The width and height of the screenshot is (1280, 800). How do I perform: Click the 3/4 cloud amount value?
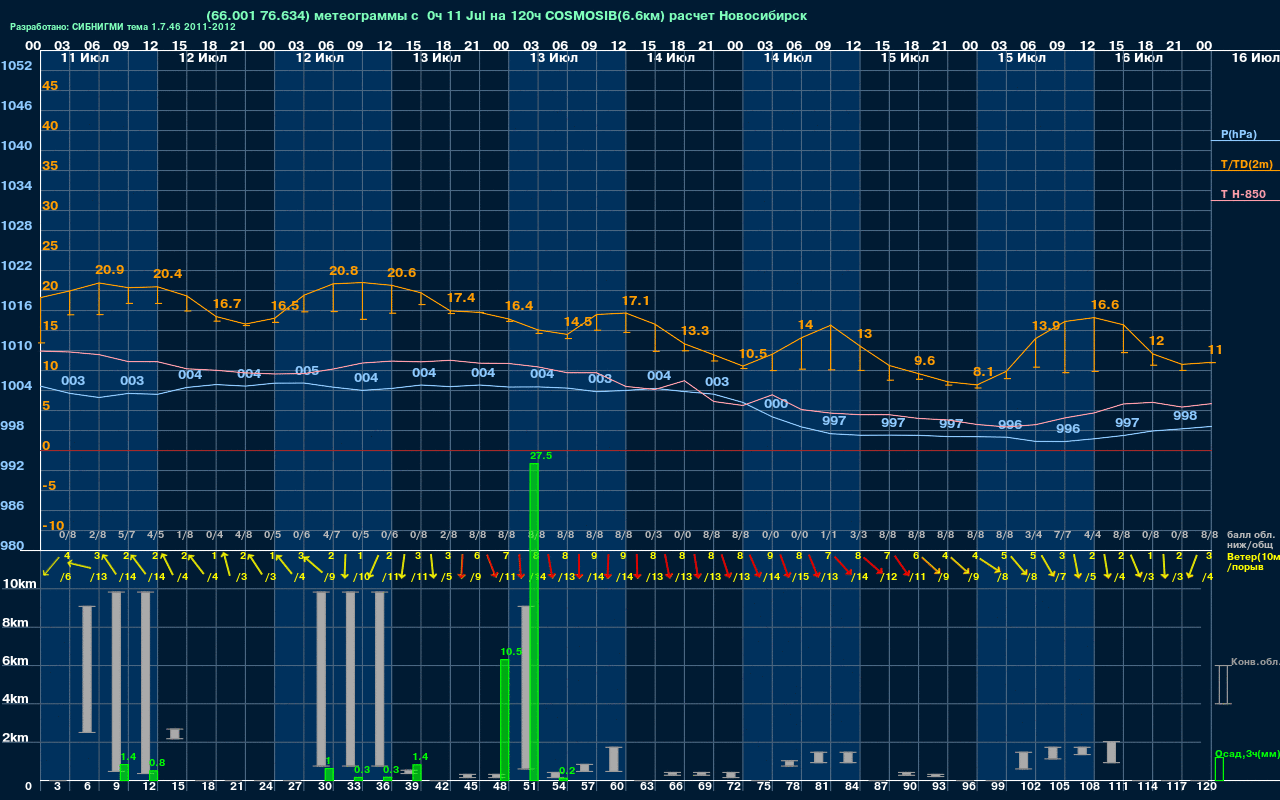[1034, 536]
